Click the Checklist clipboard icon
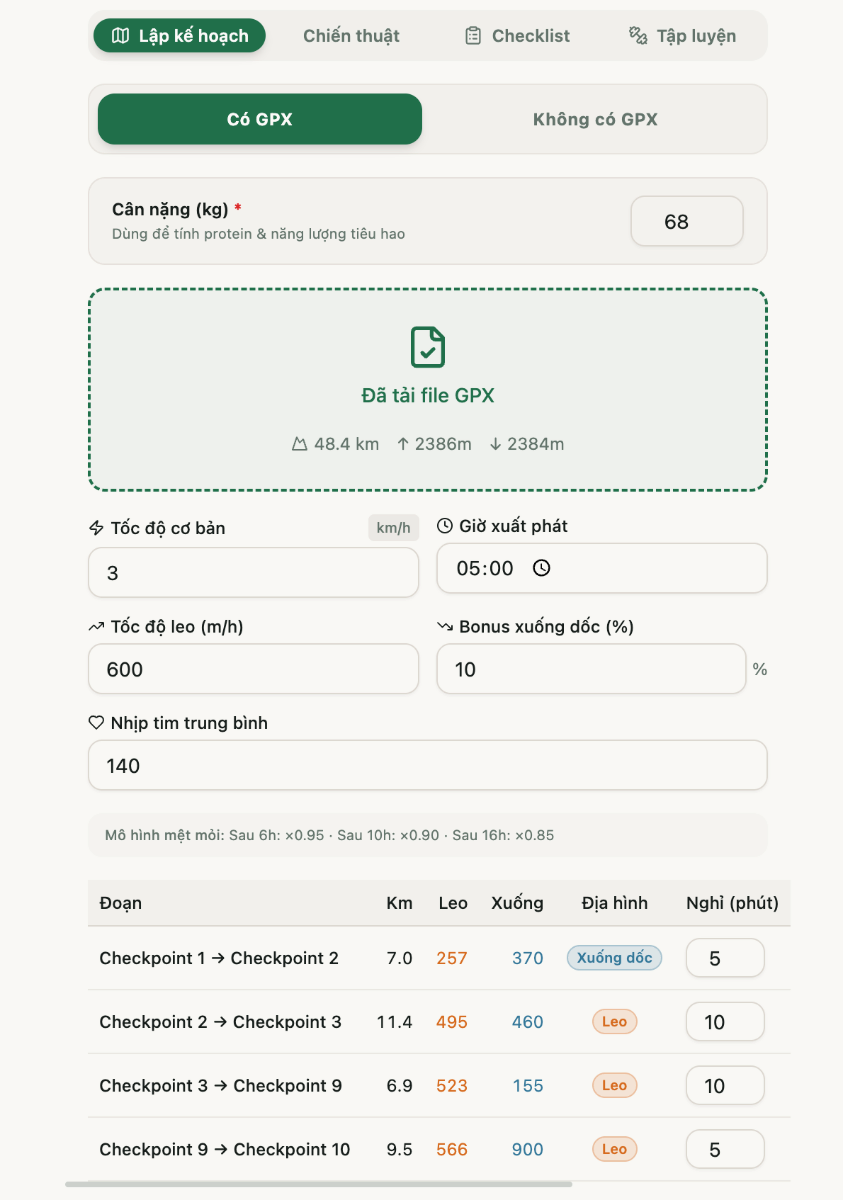Screen dimensions: 843x1200 coord(473,36)
